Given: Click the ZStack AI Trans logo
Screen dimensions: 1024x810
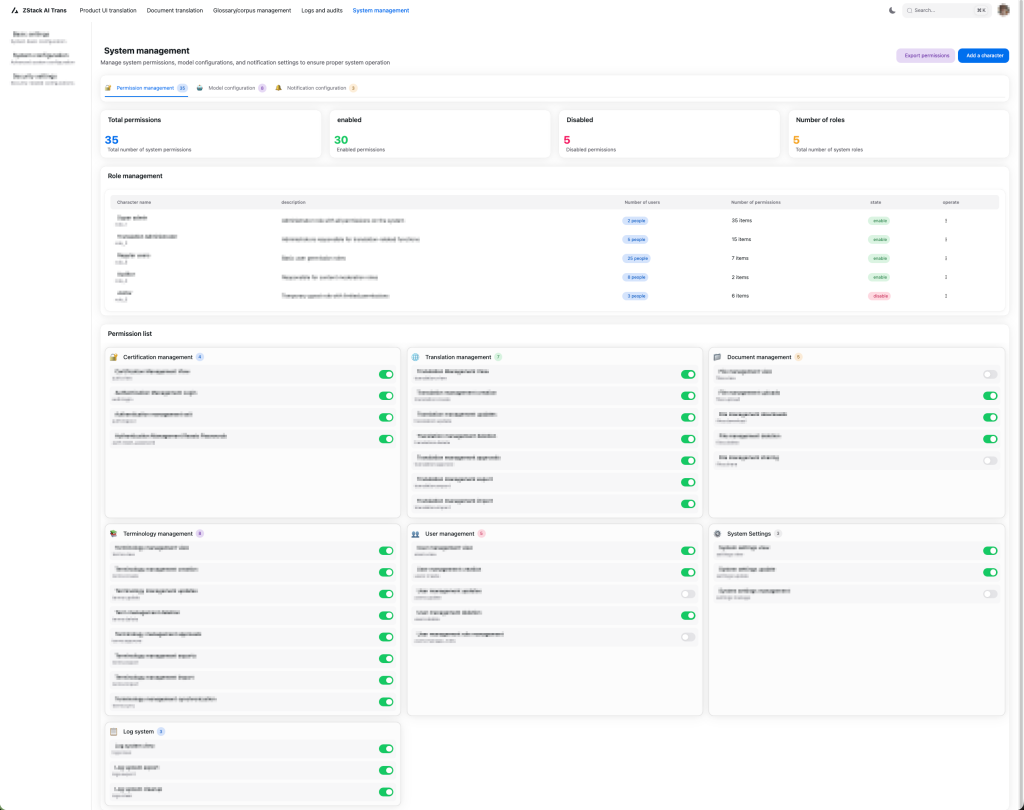Looking at the screenshot, I should [x=40, y=10].
